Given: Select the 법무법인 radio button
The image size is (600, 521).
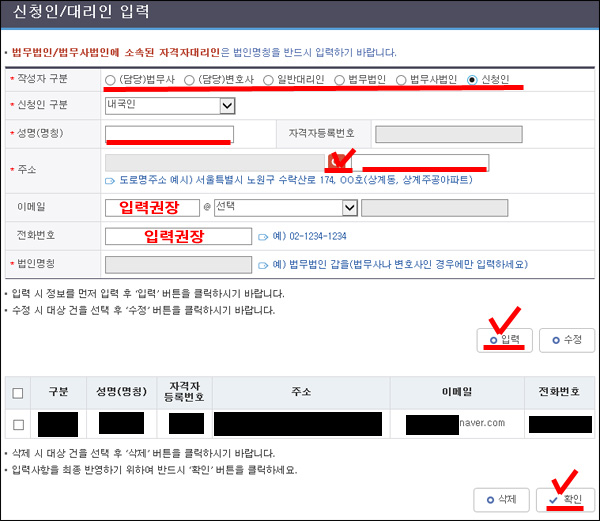Looking at the screenshot, I should (339, 80).
